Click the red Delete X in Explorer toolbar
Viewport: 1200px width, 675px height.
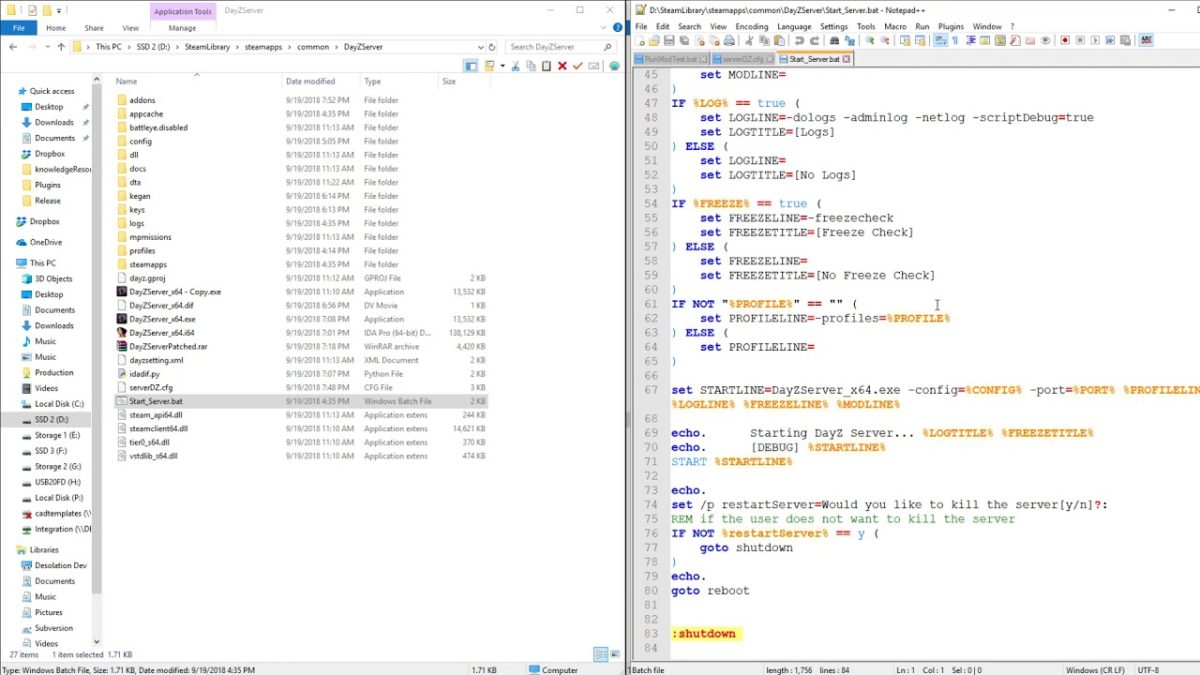(x=562, y=66)
